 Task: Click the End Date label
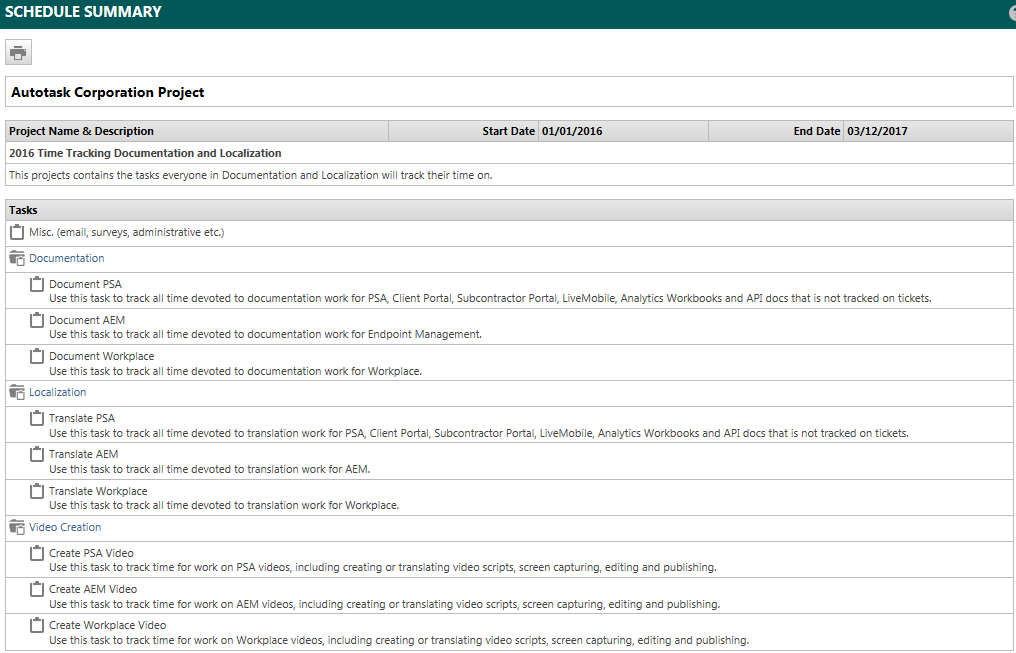click(x=817, y=131)
